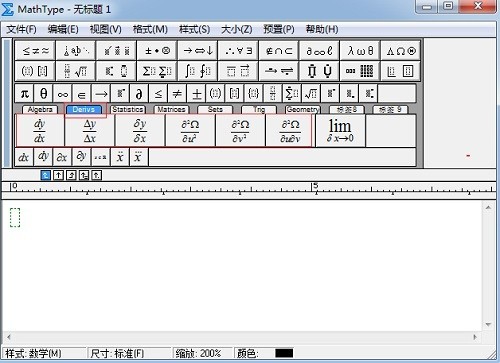Insert the infinity symbol from small bar

[x=62, y=94]
